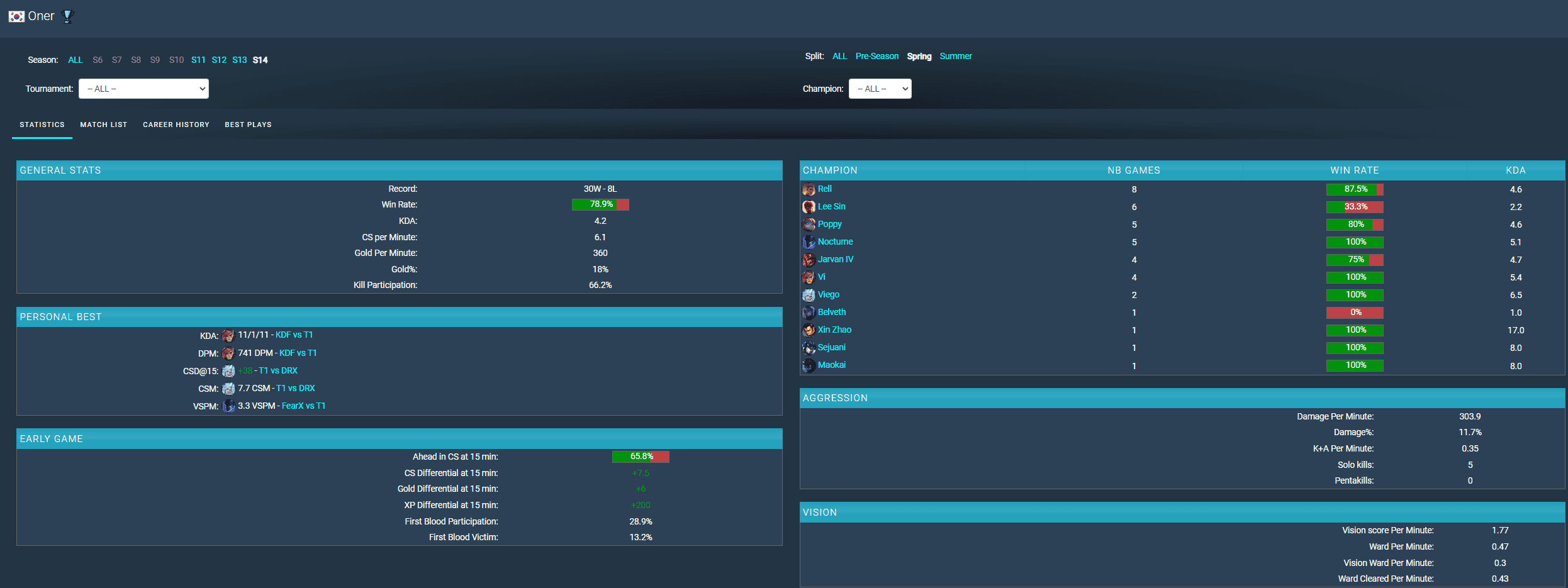Open the FearX vs T1 match link
The image size is (1568, 588).
(x=303, y=406)
